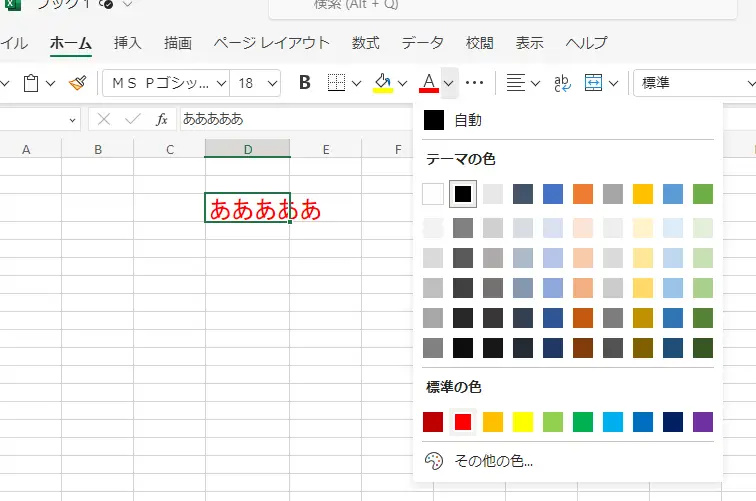Pick the white theme color swatch
756x501 pixels.
433,194
